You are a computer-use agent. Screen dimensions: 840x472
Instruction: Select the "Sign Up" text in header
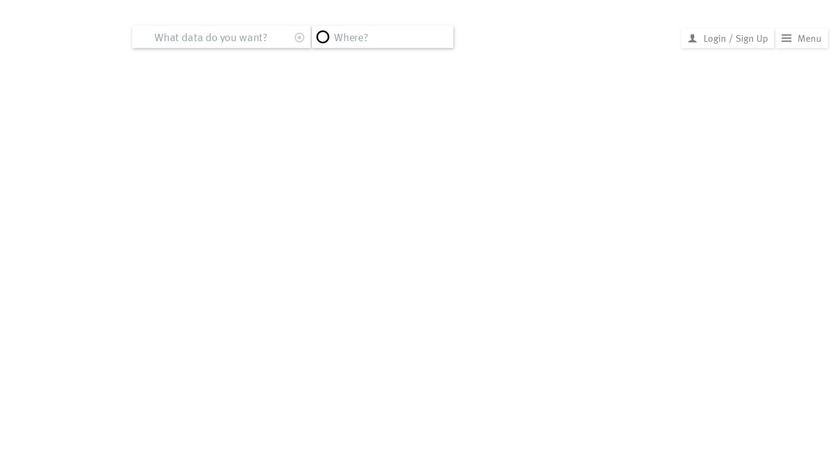click(x=752, y=39)
